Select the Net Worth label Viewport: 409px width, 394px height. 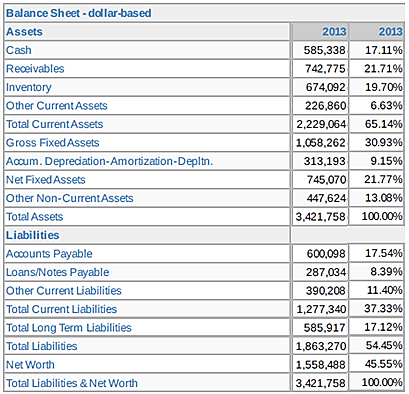[30, 365]
